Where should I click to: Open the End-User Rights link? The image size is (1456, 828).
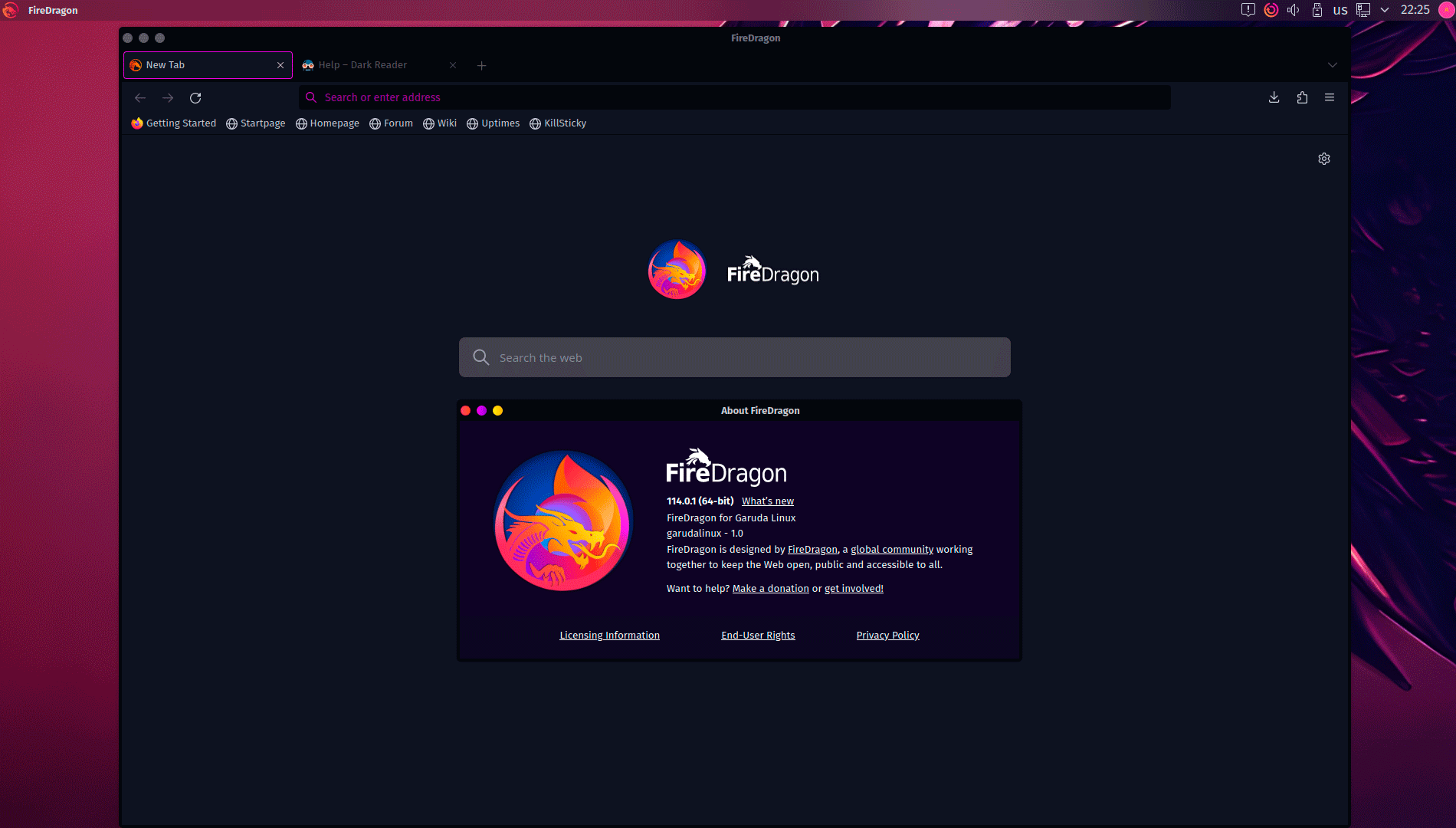758,636
